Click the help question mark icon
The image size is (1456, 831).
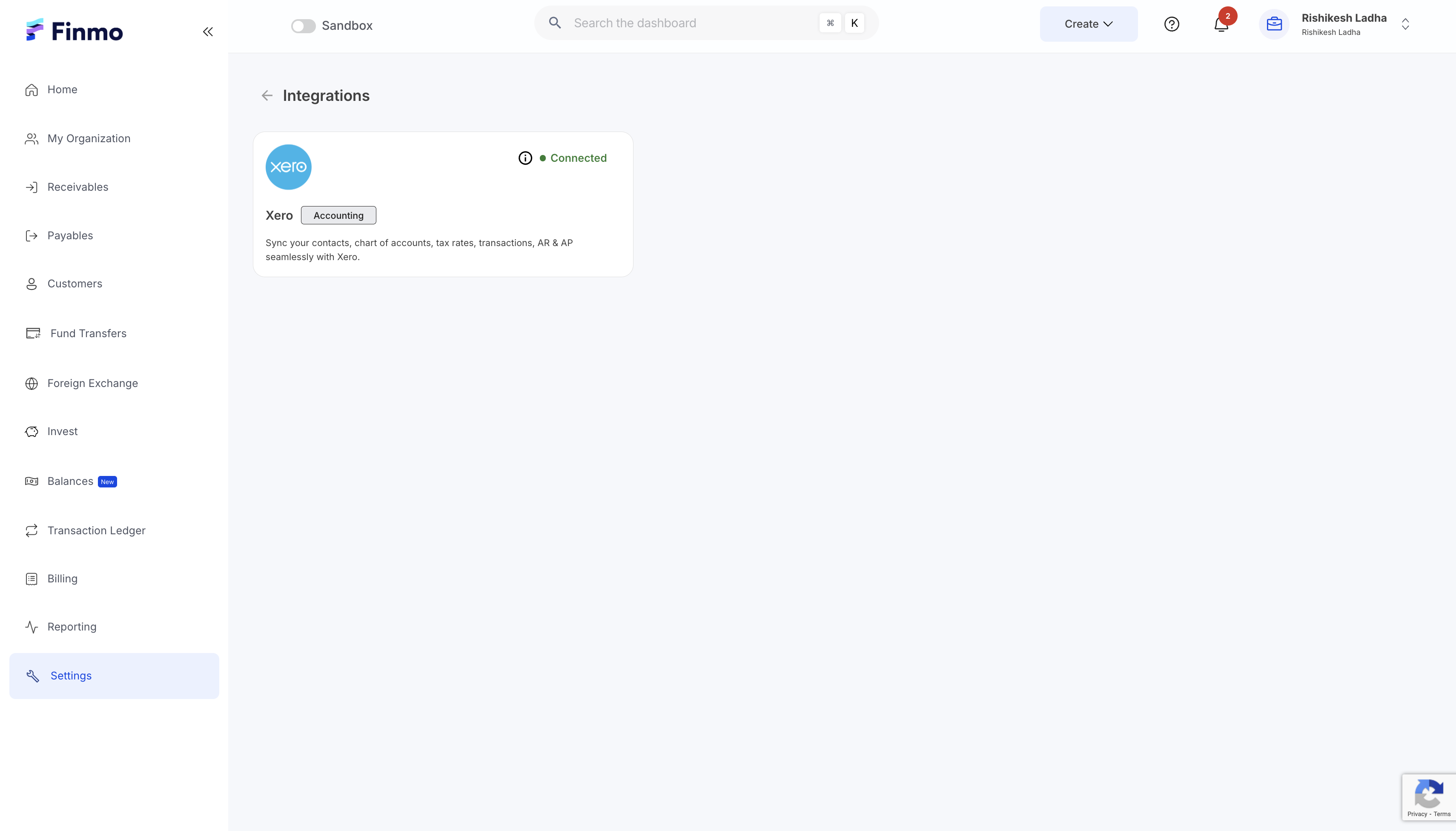click(x=1171, y=24)
